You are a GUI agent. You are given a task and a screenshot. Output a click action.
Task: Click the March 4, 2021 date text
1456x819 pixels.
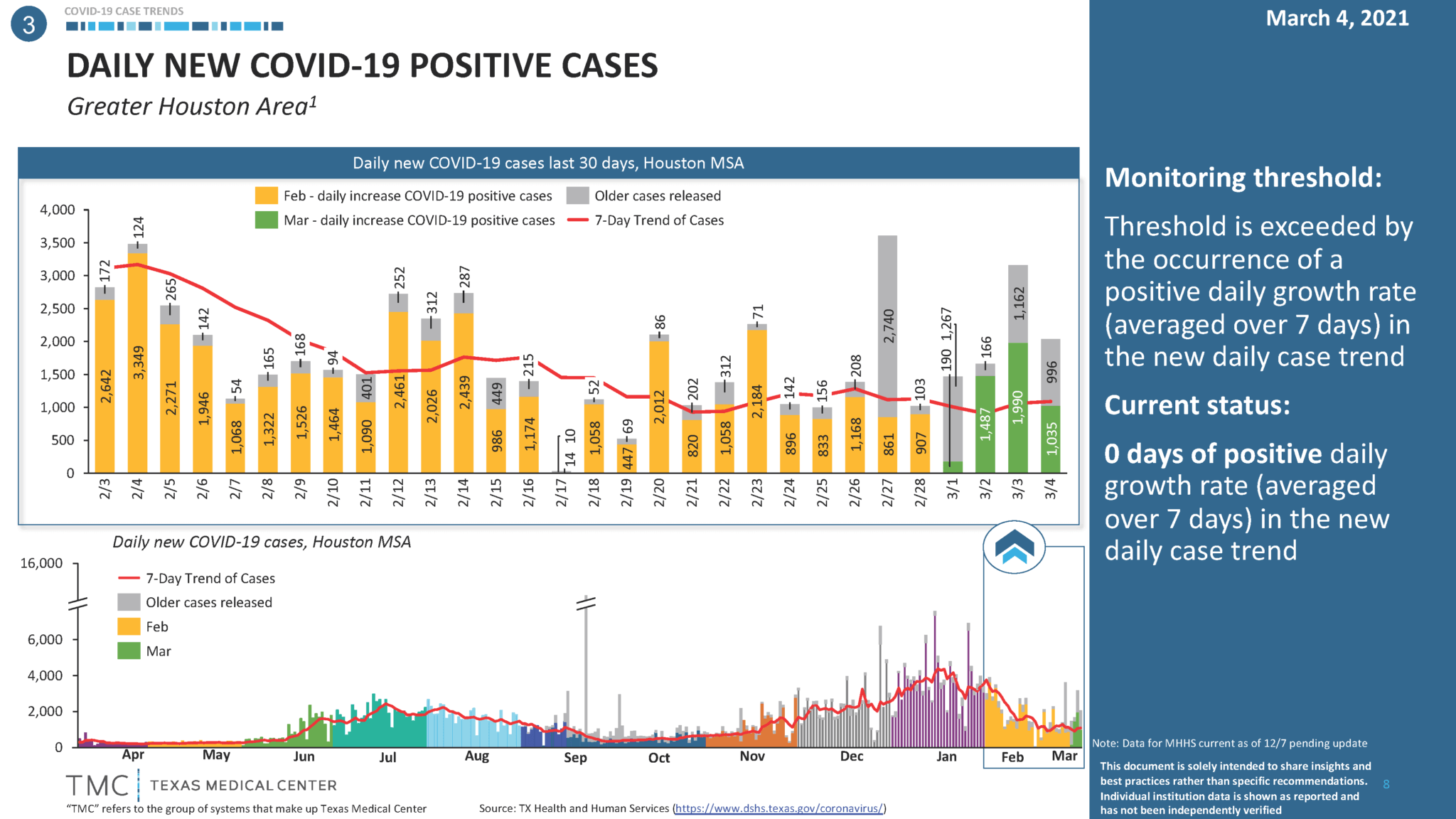click(x=1337, y=18)
